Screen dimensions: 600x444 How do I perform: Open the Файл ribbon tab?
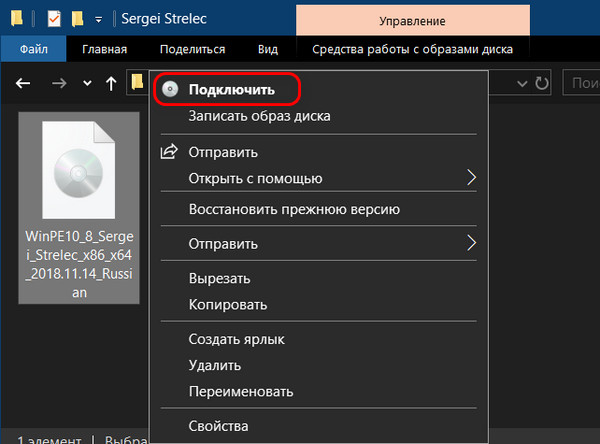click(x=34, y=49)
